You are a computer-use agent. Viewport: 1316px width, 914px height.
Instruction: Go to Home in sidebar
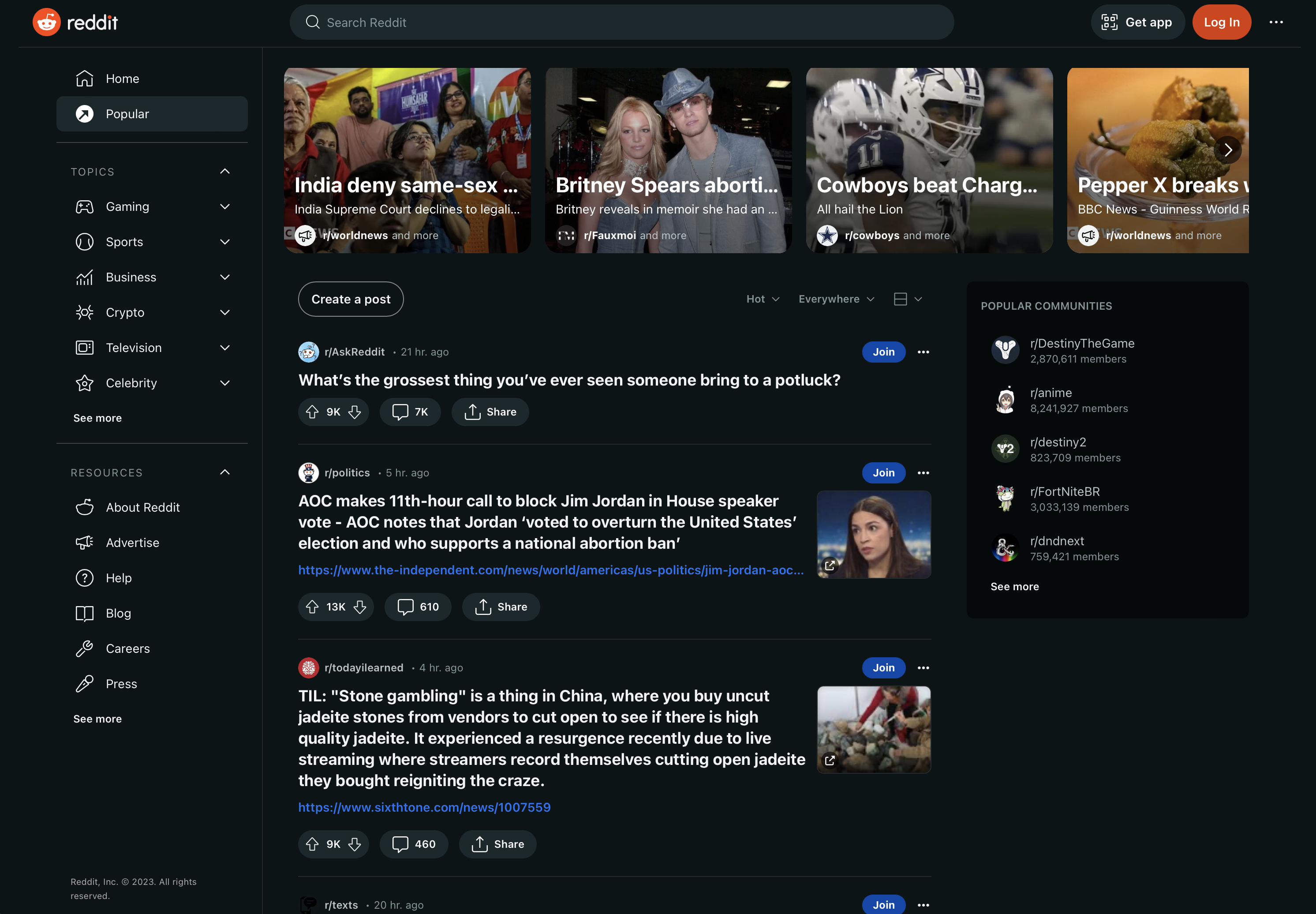(x=152, y=79)
